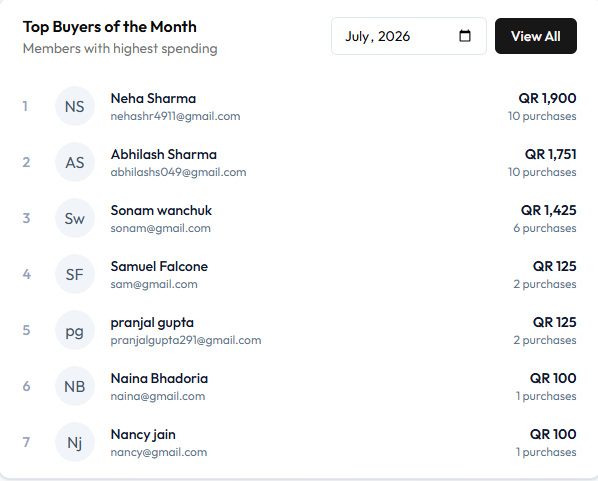Click the pg avatar circle
The height and width of the screenshot is (481, 598).
[x=75, y=330]
